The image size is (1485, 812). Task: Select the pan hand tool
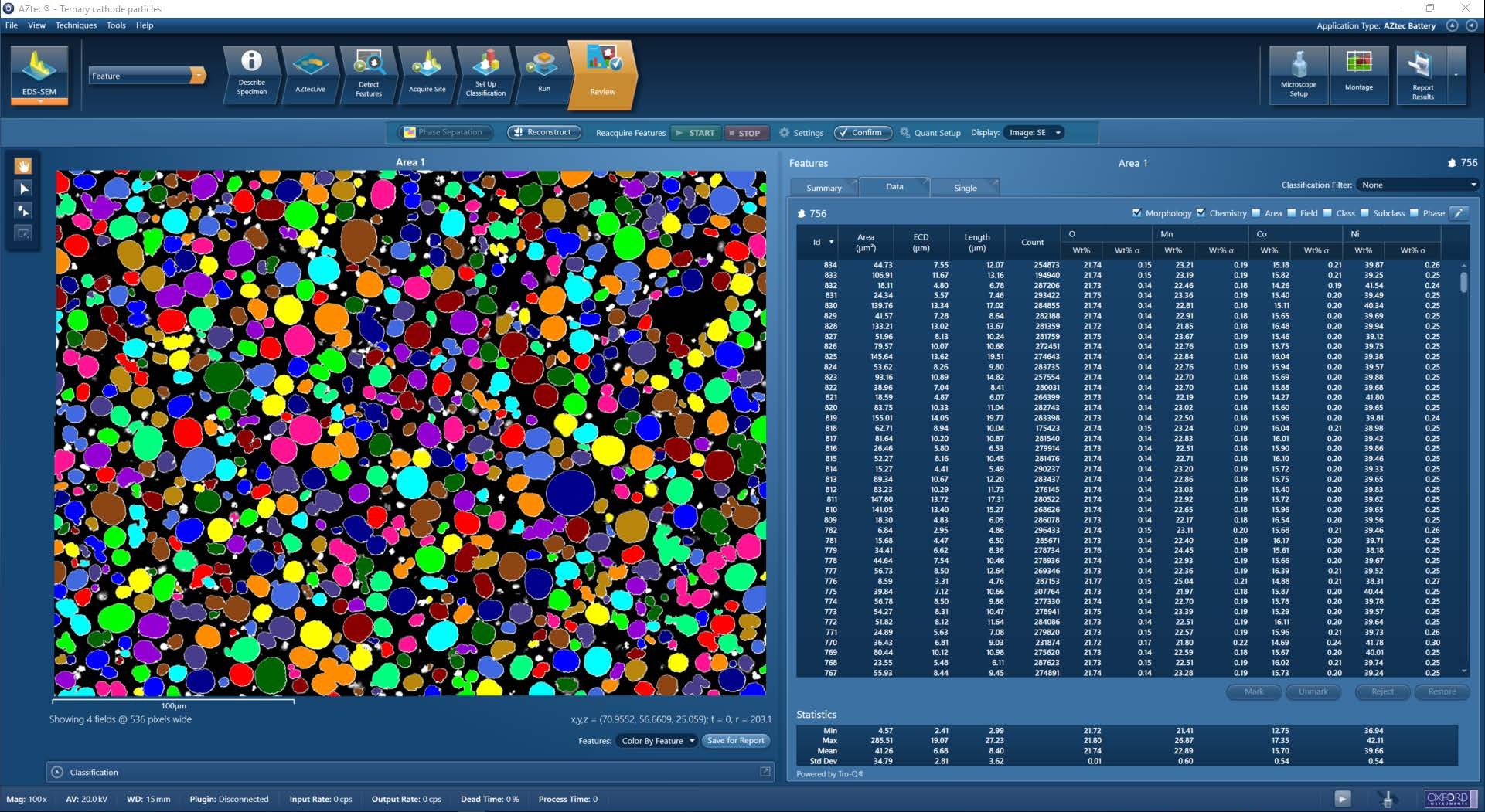(x=24, y=166)
